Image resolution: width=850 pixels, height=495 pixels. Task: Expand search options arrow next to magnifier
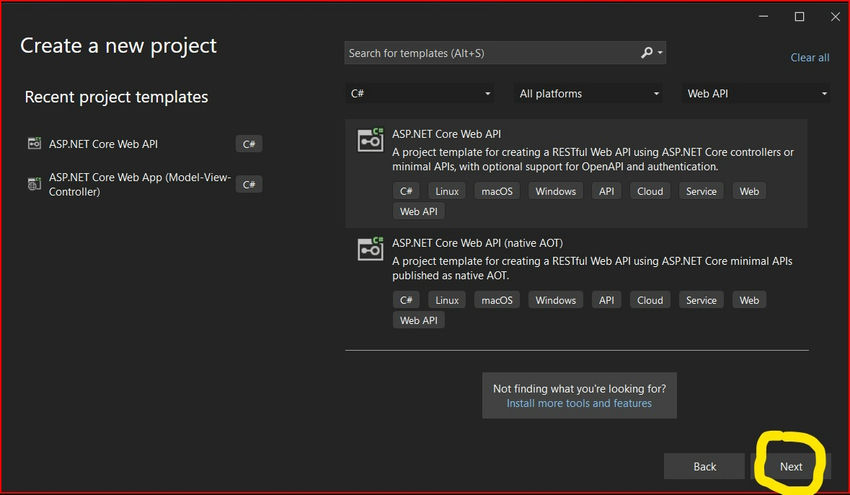coord(660,53)
